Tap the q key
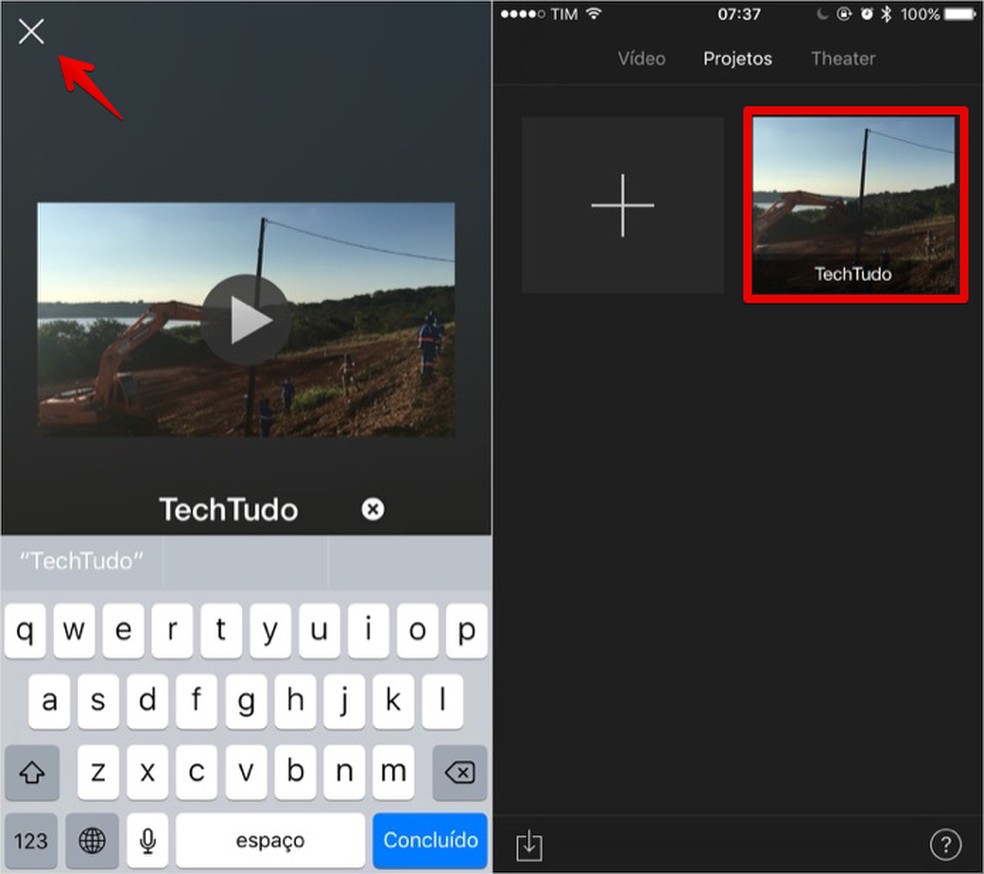The image size is (984, 874). pos(25,631)
